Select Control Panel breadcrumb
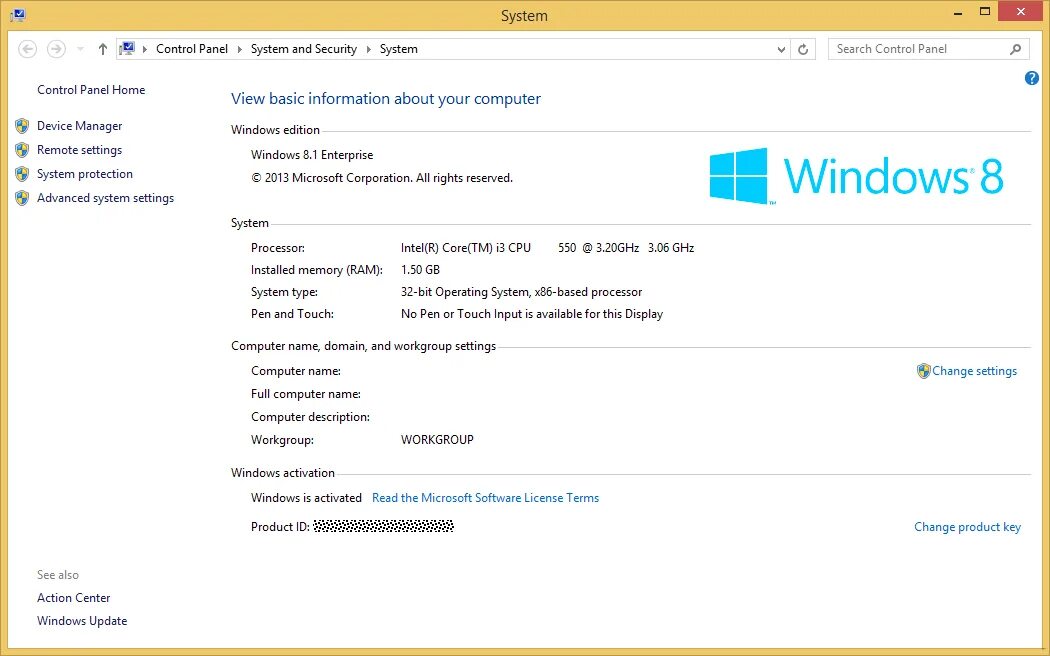 (x=192, y=49)
